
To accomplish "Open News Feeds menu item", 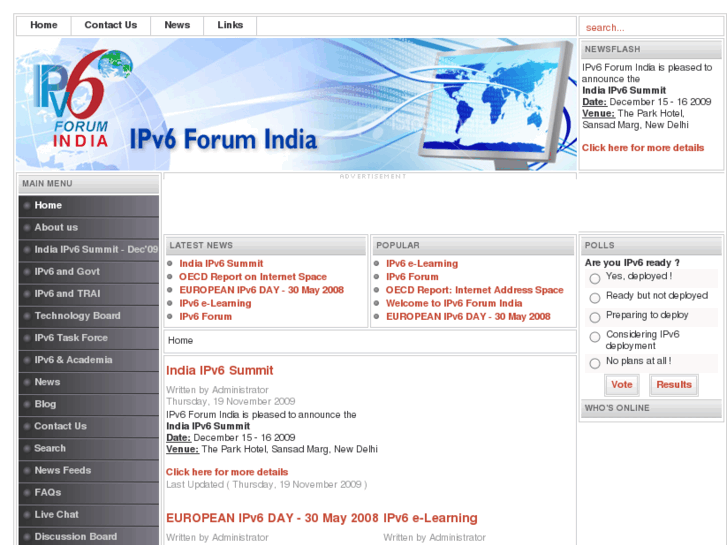I will (x=89, y=471).
